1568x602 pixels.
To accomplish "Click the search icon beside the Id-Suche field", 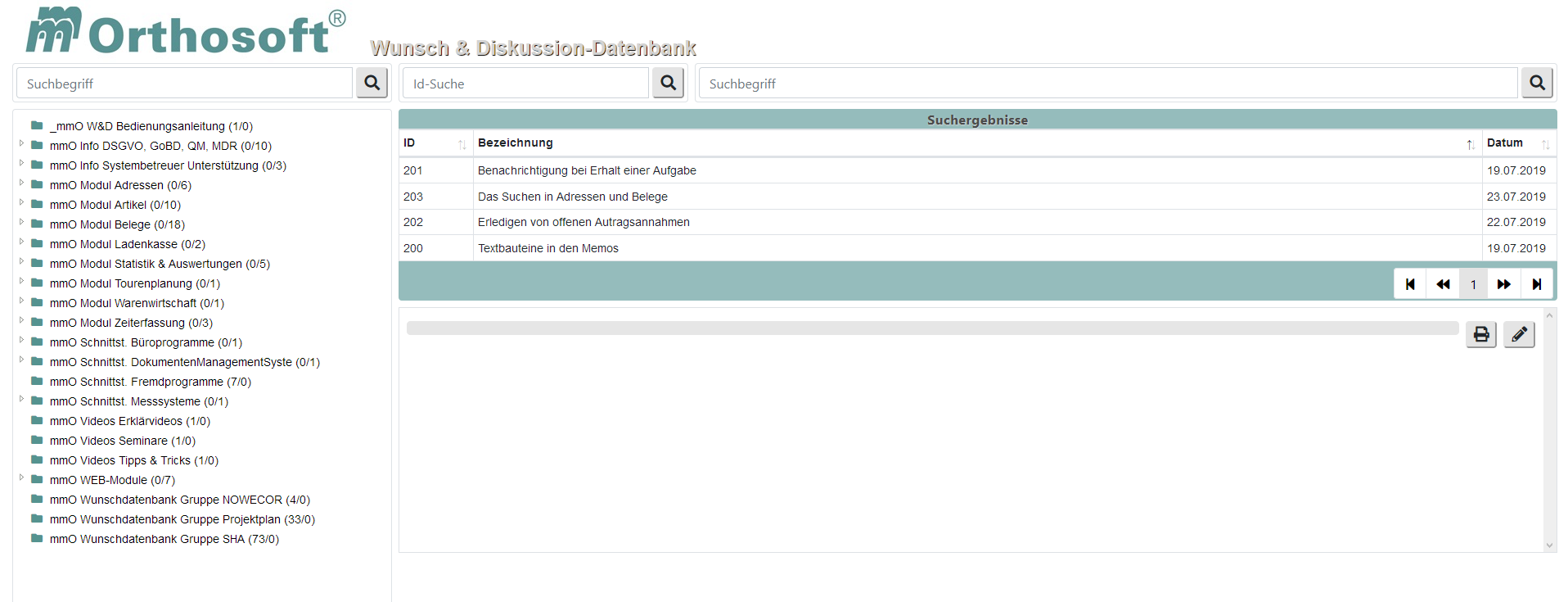I will coord(668,83).
